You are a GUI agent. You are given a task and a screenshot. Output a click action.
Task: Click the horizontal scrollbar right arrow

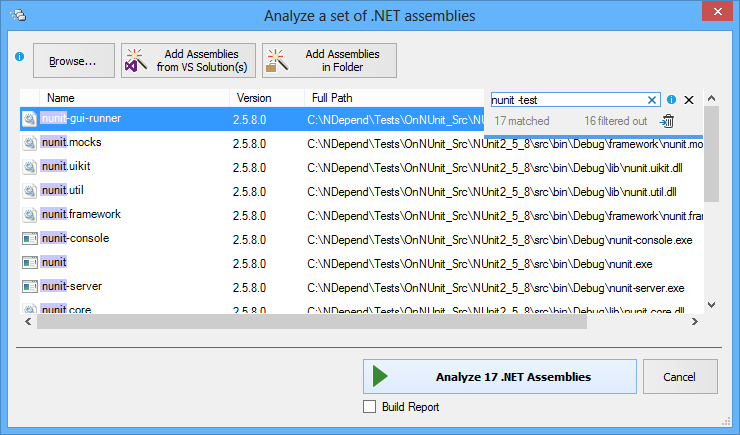click(x=695, y=322)
